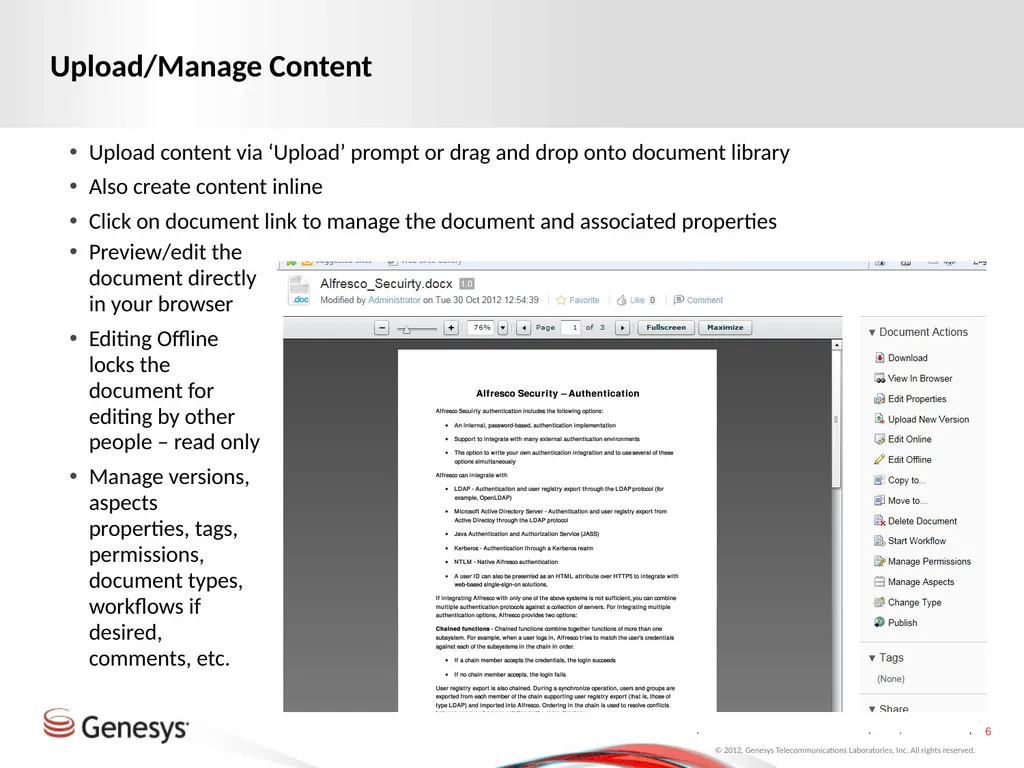Click the Fullscreen button
The height and width of the screenshot is (768, 1024).
coord(666,328)
